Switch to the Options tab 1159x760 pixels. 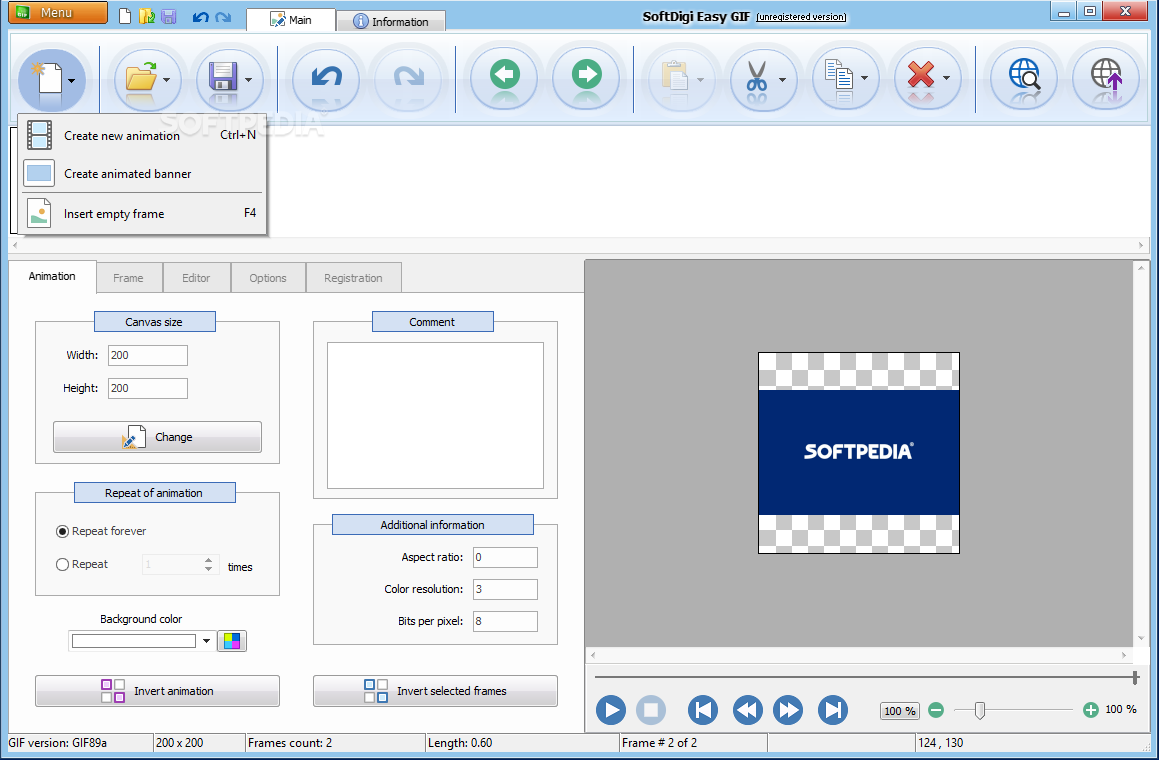tap(268, 278)
